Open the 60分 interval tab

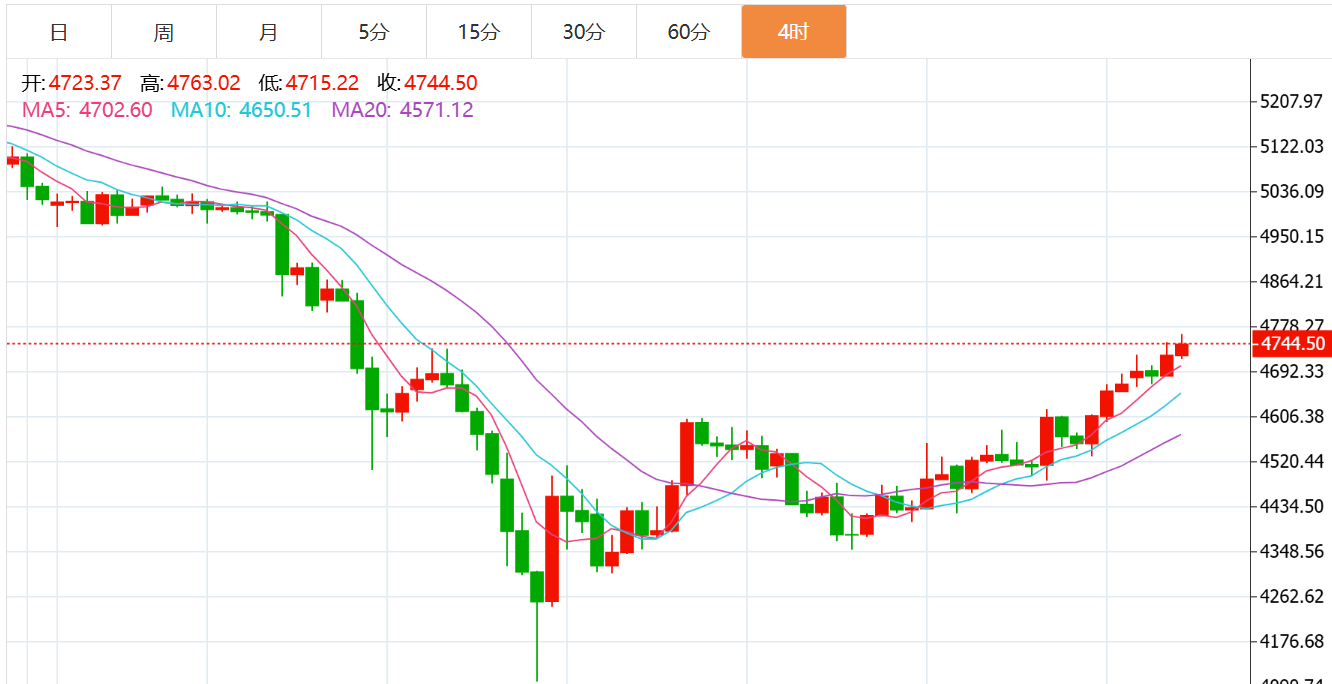point(689,32)
